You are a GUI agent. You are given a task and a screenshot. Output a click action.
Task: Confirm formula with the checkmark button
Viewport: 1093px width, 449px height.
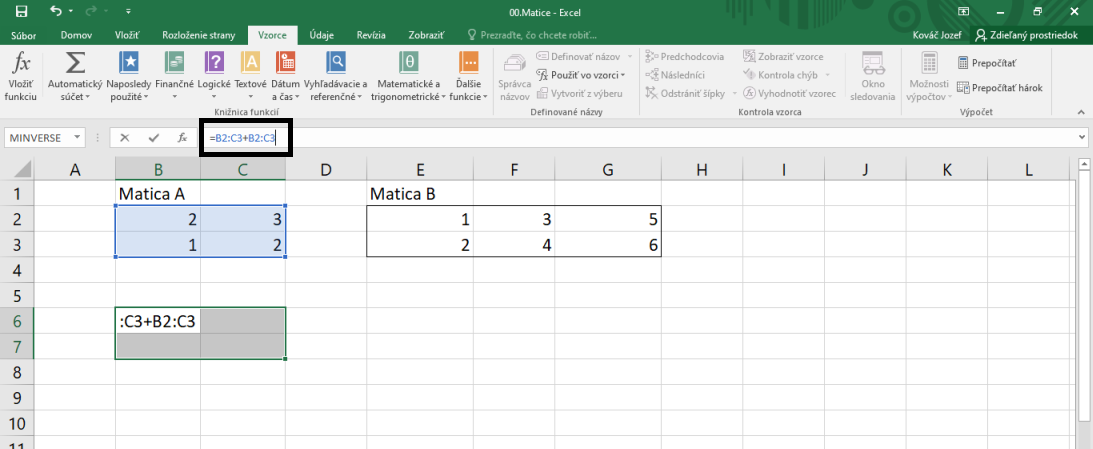(153, 138)
